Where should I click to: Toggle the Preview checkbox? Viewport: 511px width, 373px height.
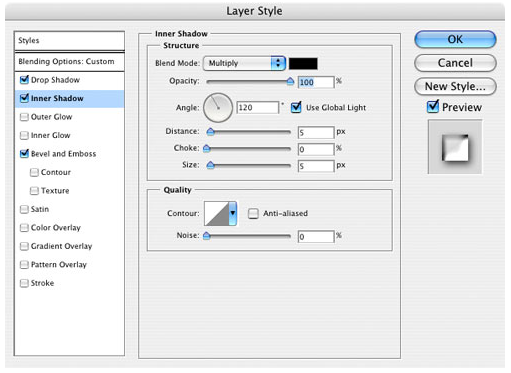tap(433, 107)
